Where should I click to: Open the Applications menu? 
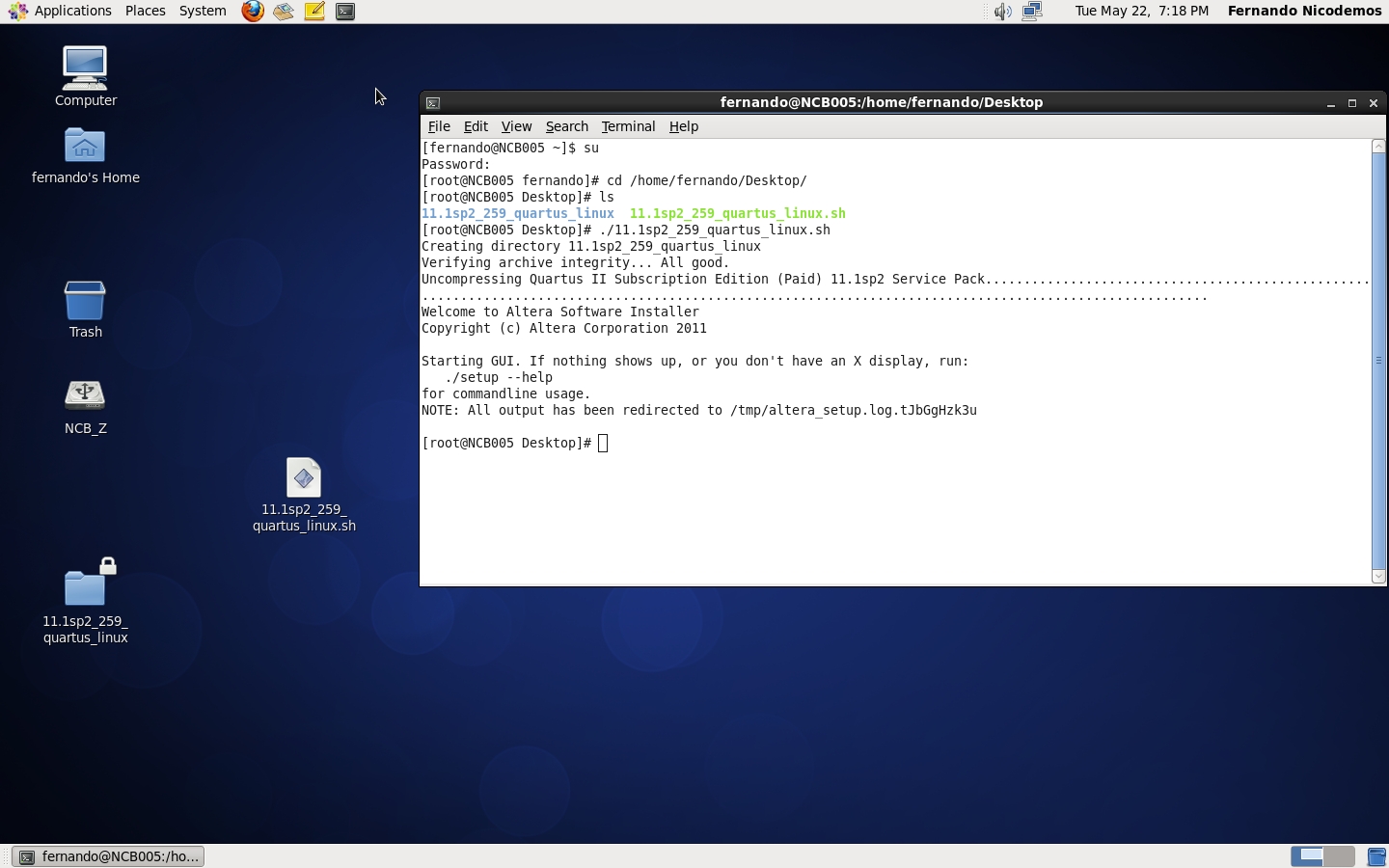pyautogui.click(x=62, y=11)
